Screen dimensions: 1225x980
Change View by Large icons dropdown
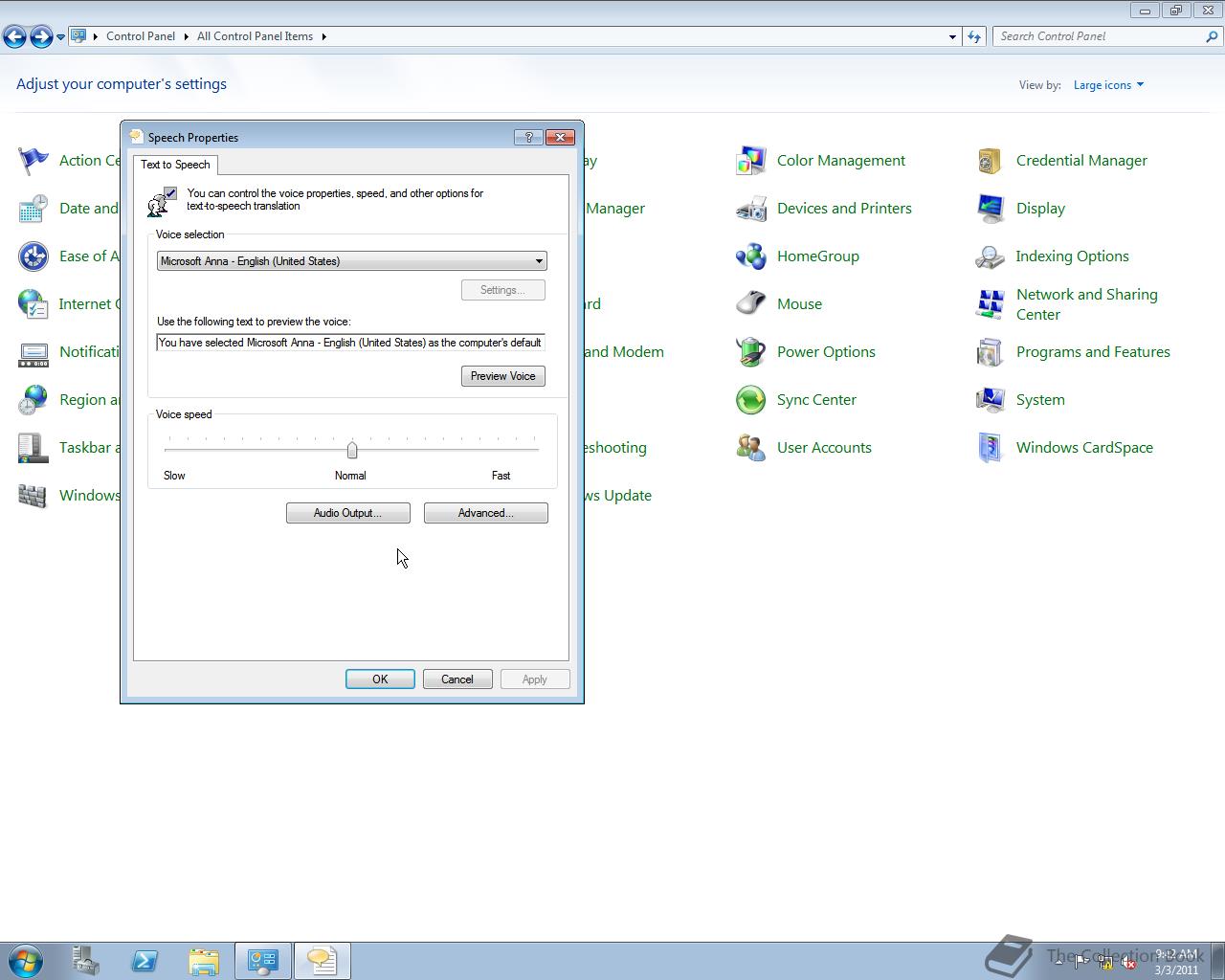click(x=1108, y=85)
